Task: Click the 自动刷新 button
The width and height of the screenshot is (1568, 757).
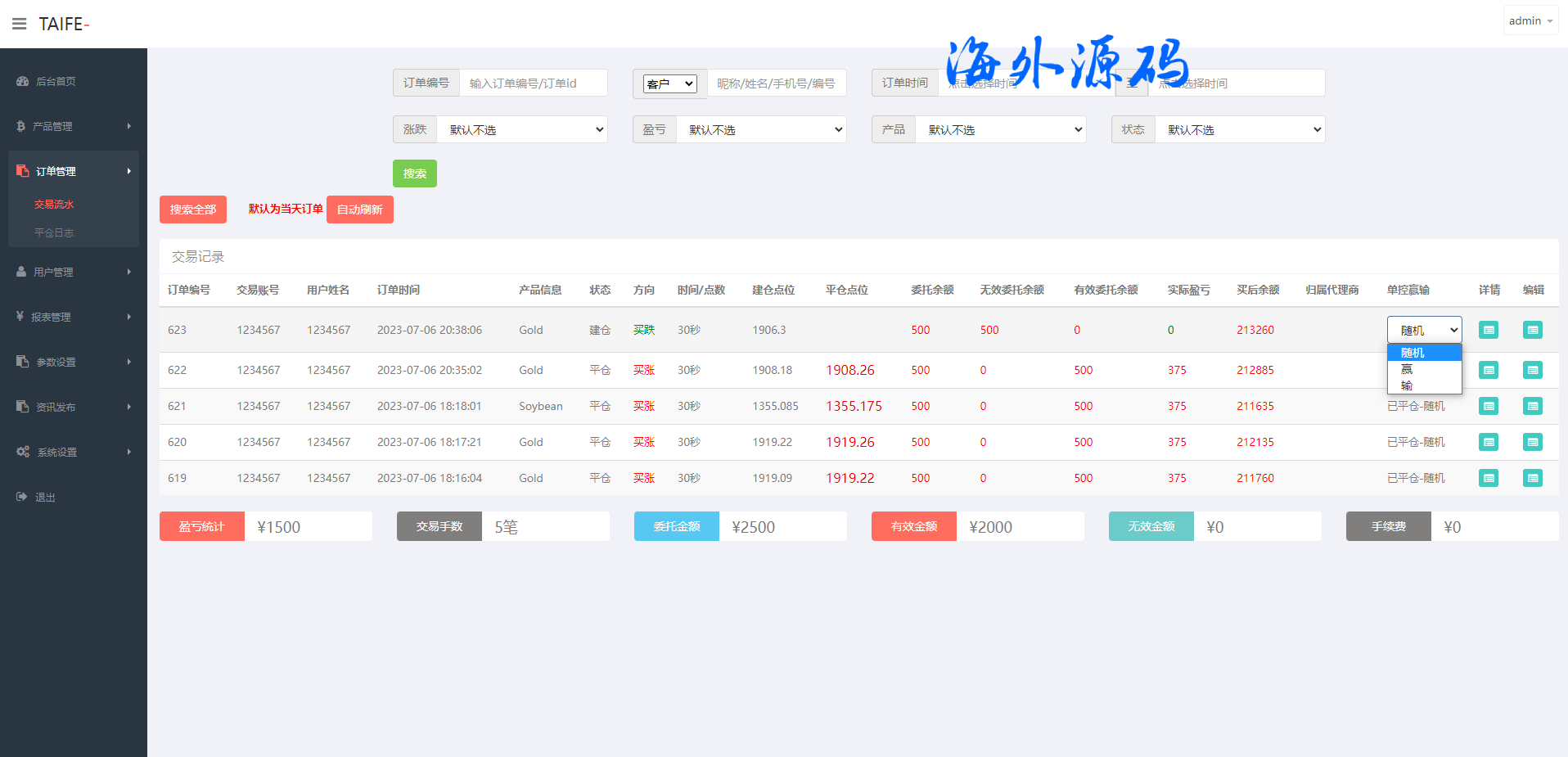Action: click(x=359, y=210)
